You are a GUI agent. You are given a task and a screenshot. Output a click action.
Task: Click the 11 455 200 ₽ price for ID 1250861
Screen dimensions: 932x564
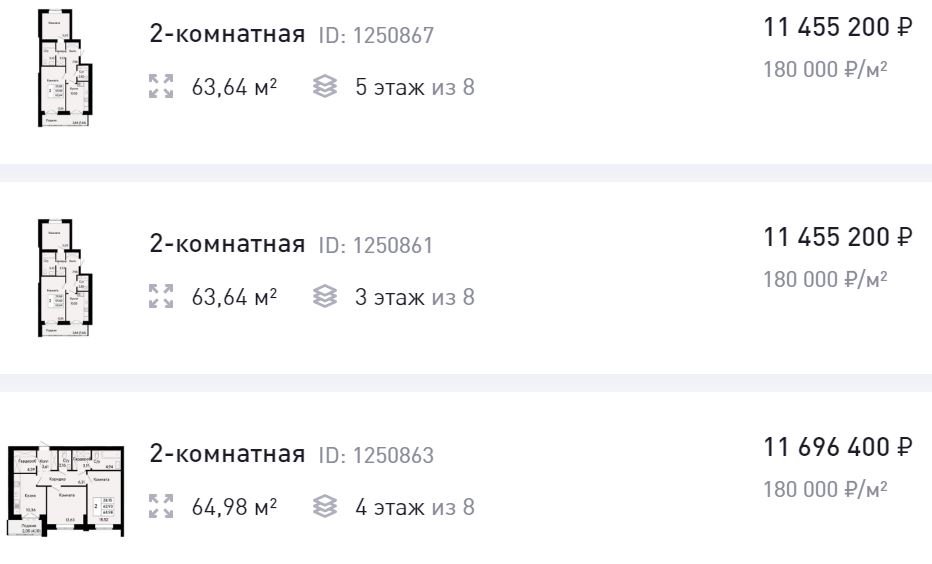(837, 237)
